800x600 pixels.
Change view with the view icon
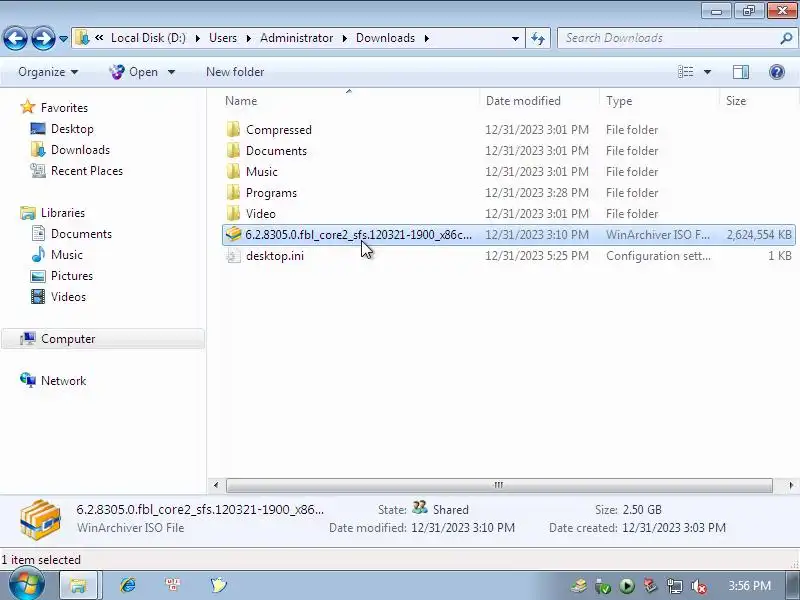[x=685, y=72]
